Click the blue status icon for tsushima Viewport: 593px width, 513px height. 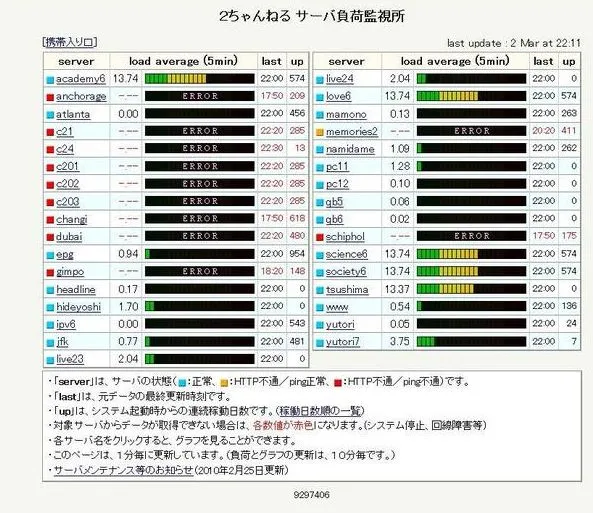[x=320, y=290]
